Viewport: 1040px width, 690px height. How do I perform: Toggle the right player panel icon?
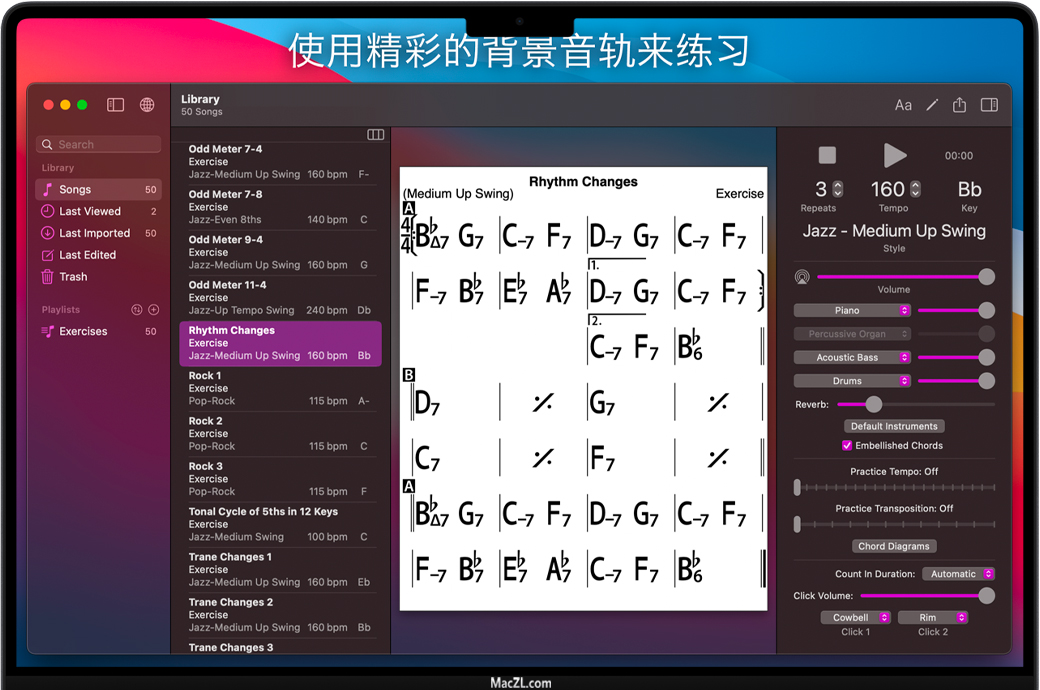989,105
